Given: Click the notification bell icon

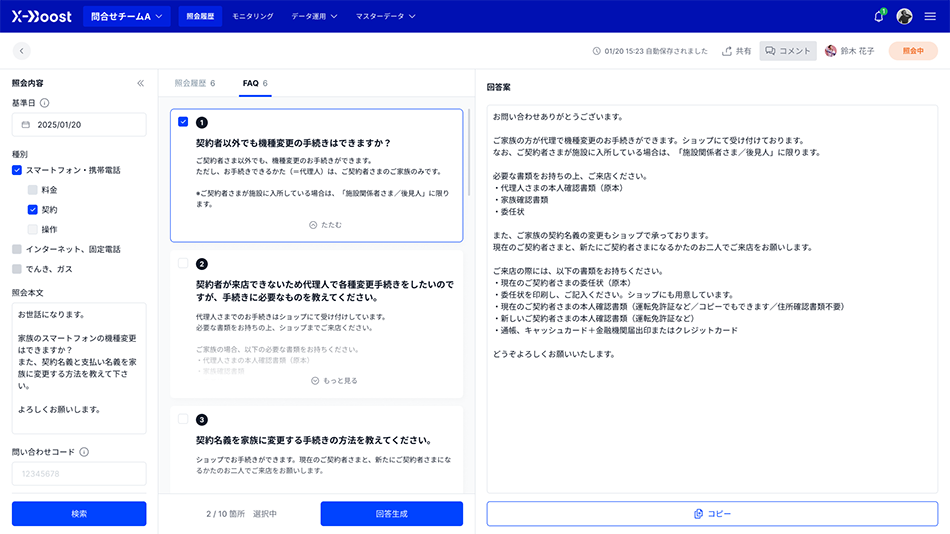Looking at the screenshot, I should pos(879,16).
